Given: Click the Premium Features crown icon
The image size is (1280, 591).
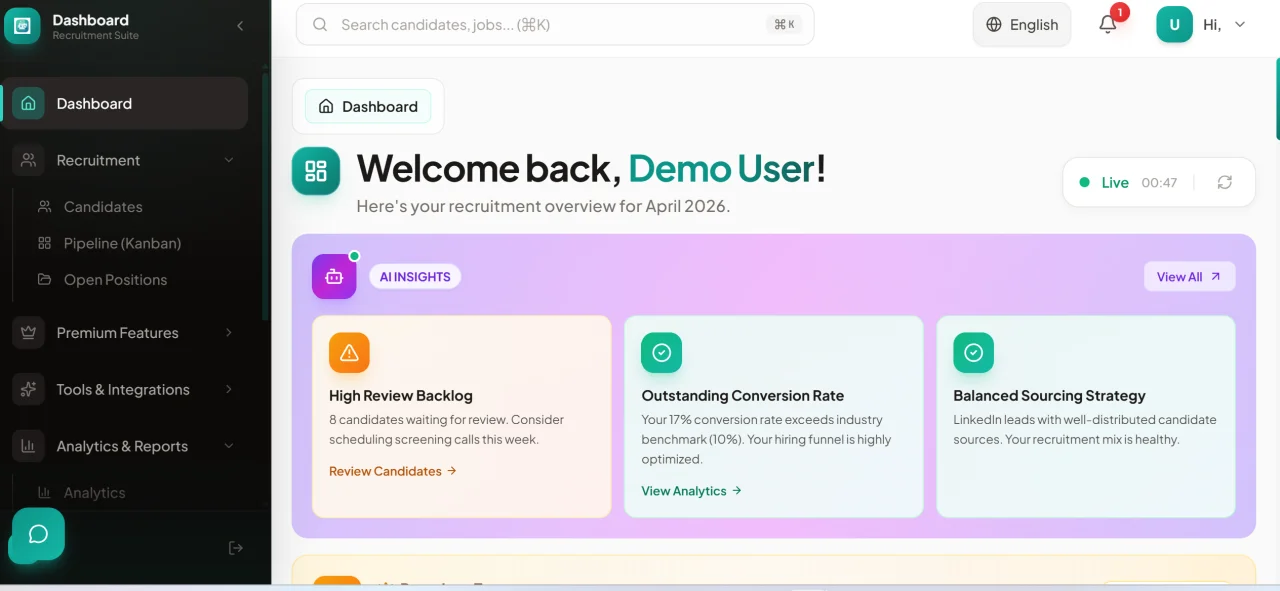Looking at the screenshot, I should pyautogui.click(x=28, y=333).
